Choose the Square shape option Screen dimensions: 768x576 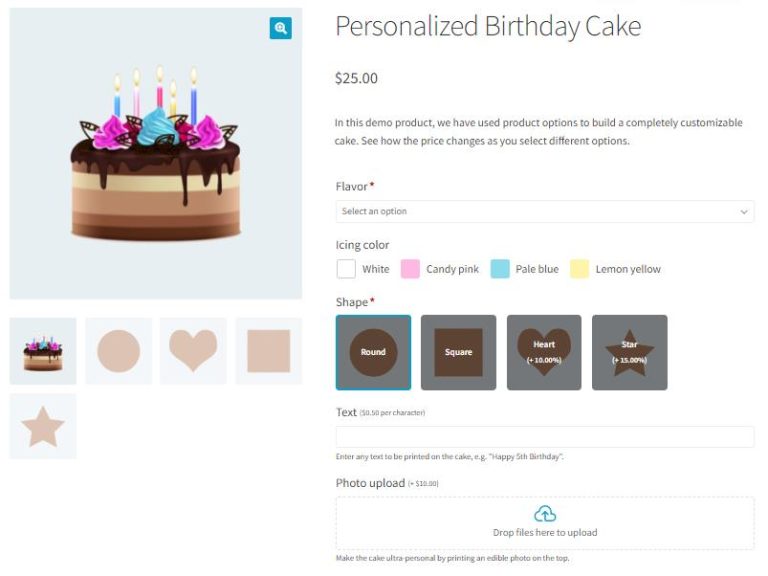[x=458, y=352]
